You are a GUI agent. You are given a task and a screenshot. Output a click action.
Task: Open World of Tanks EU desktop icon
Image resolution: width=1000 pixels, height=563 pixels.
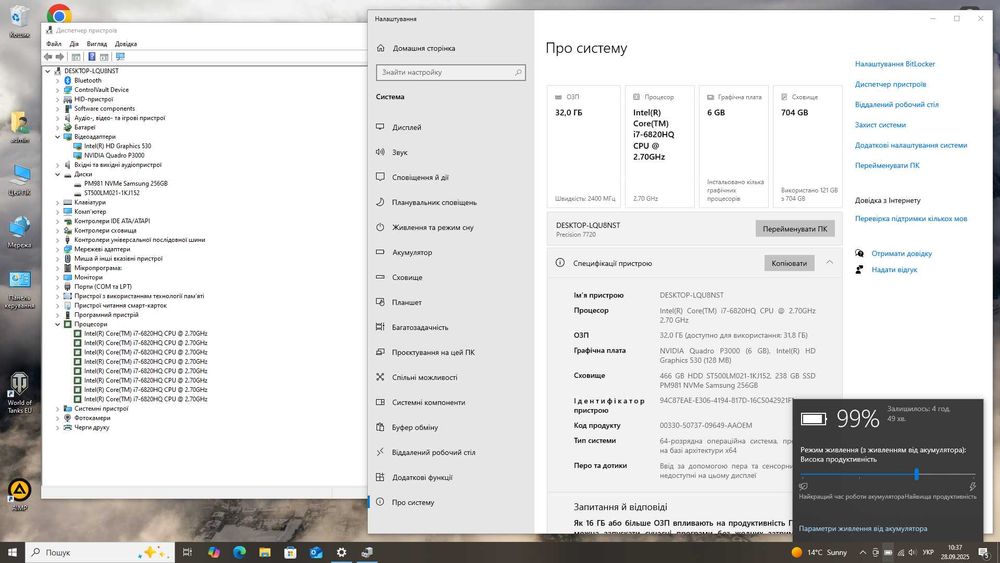click(19, 393)
